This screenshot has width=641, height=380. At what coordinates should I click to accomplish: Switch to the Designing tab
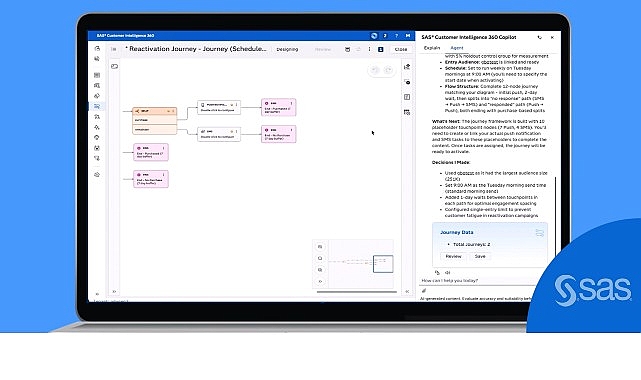[287, 49]
